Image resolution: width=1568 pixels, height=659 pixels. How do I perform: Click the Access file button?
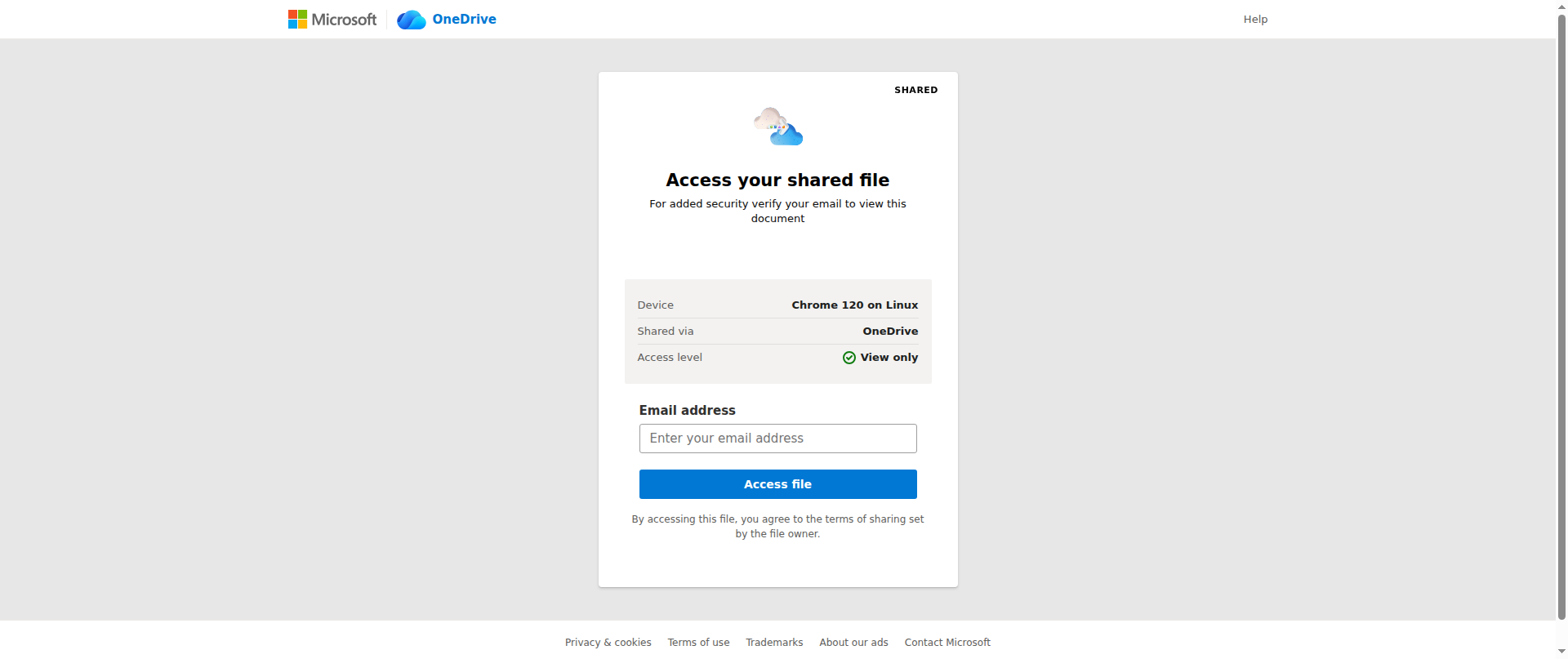point(777,484)
